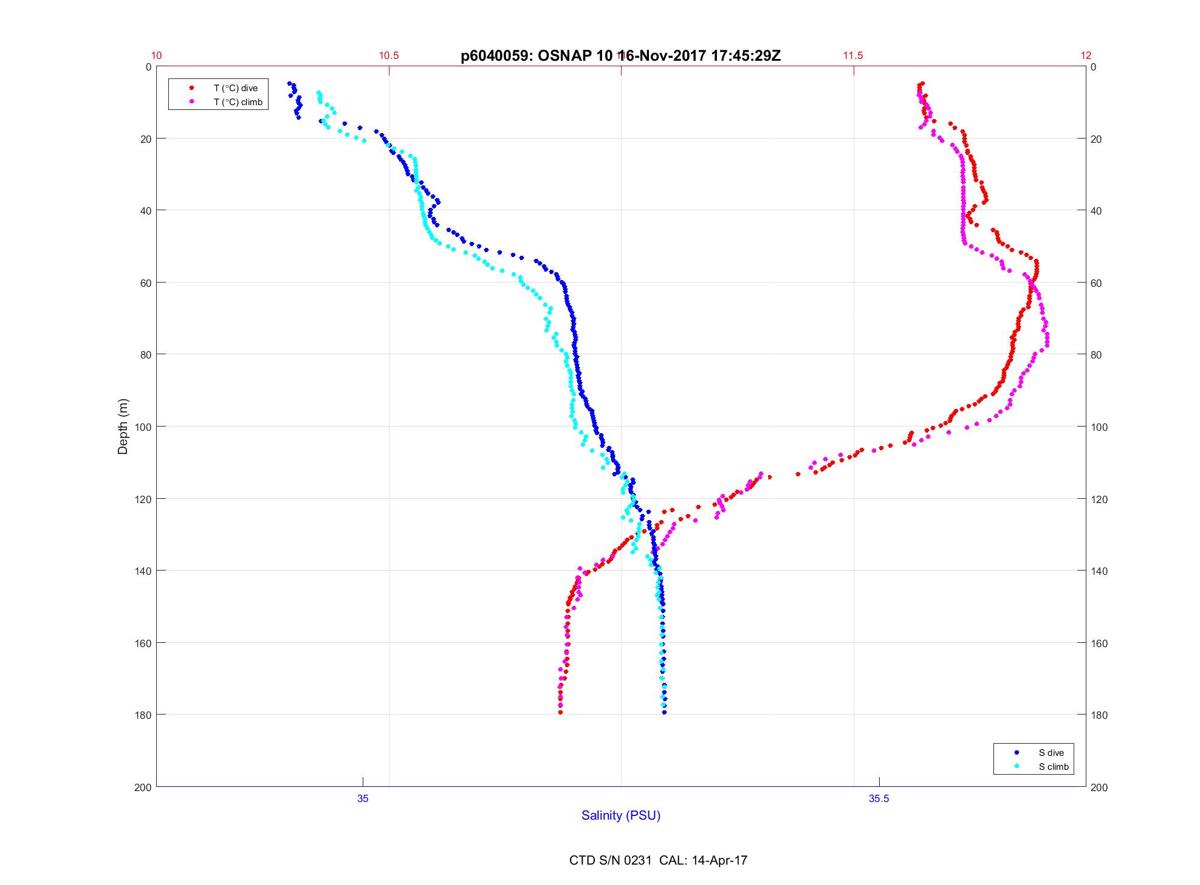Screen dimensions: 1200x885
Task: Click the "140" tick on right depth axis
Action: pyautogui.click(x=1100, y=571)
